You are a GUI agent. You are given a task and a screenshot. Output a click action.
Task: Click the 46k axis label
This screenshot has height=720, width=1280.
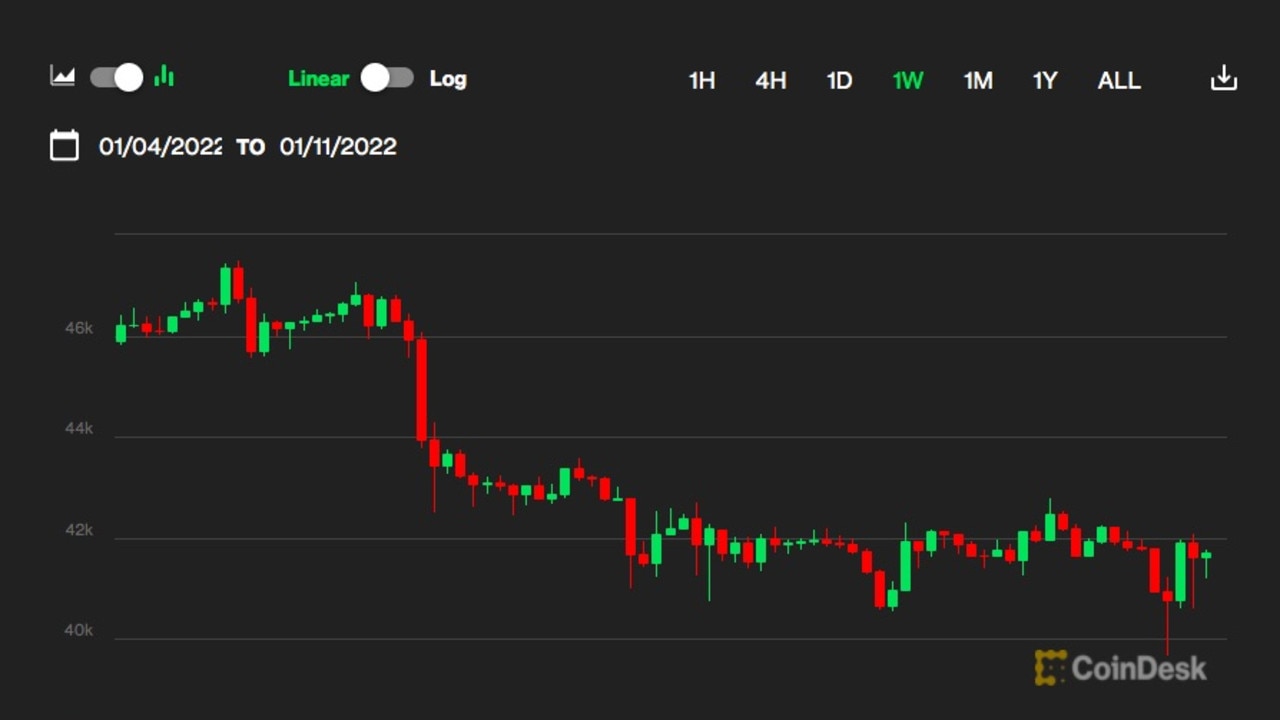(79, 328)
